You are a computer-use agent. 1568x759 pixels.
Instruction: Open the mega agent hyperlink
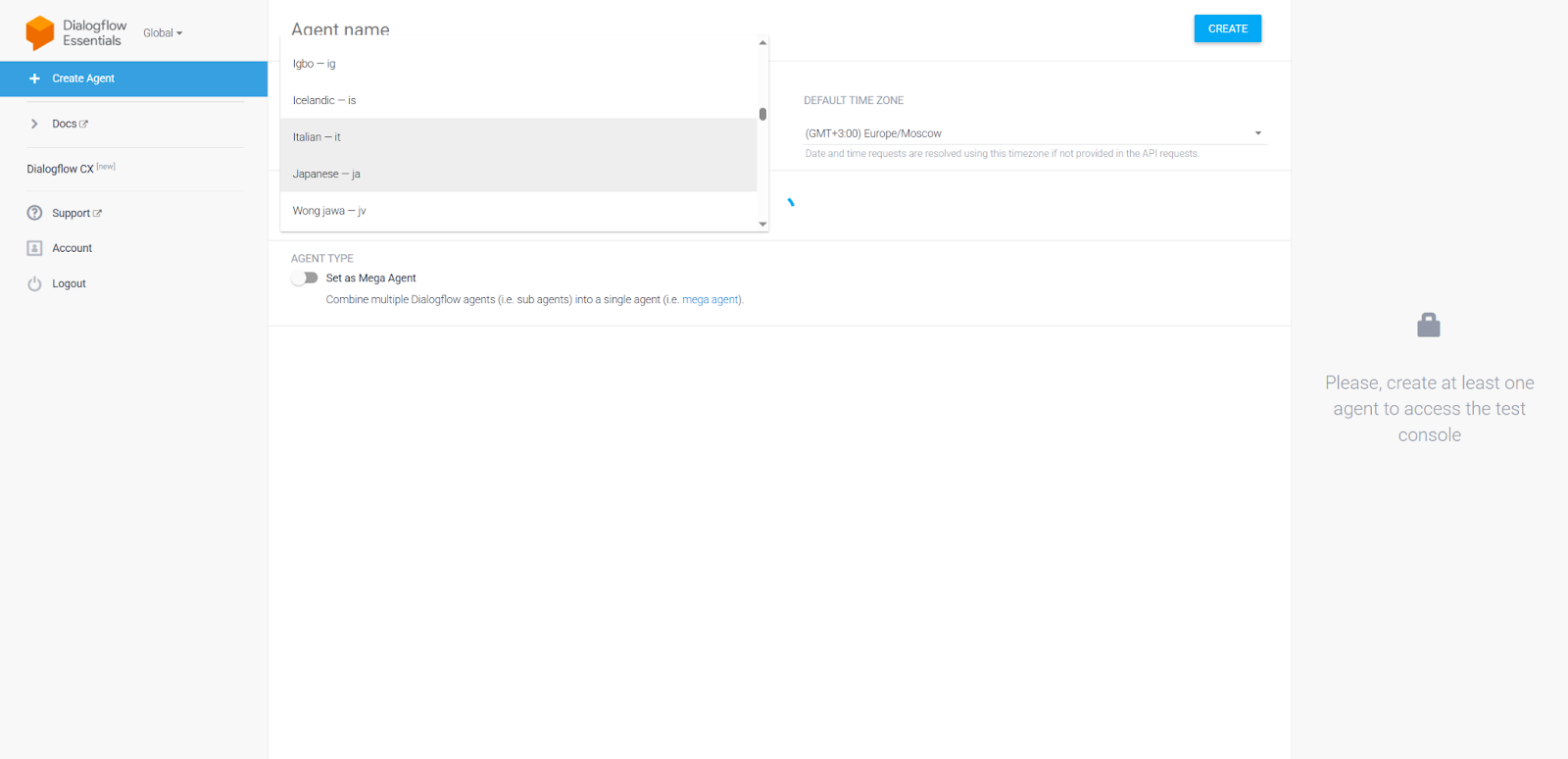click(x=710, y=300)
